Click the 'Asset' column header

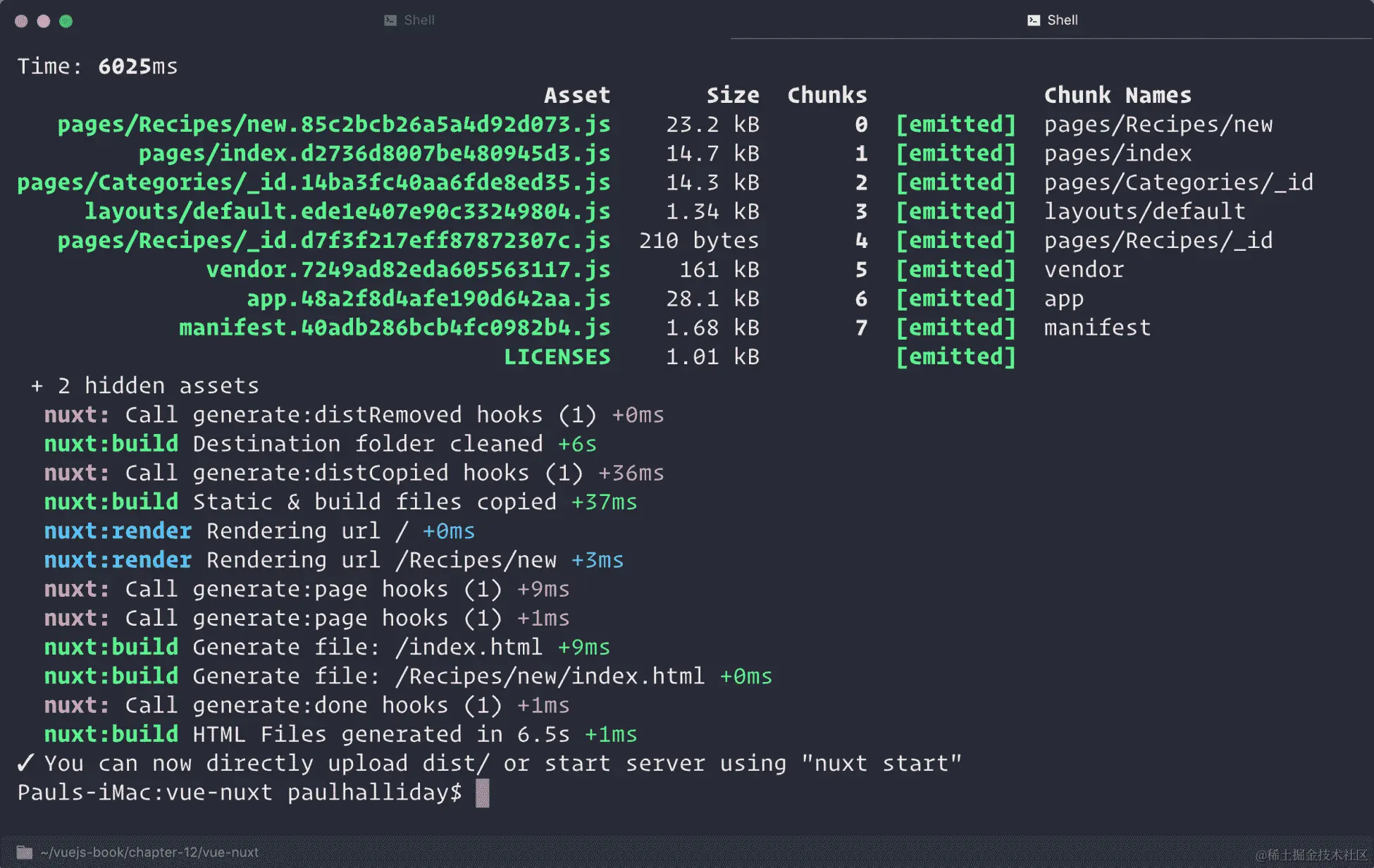click(576, 95)
